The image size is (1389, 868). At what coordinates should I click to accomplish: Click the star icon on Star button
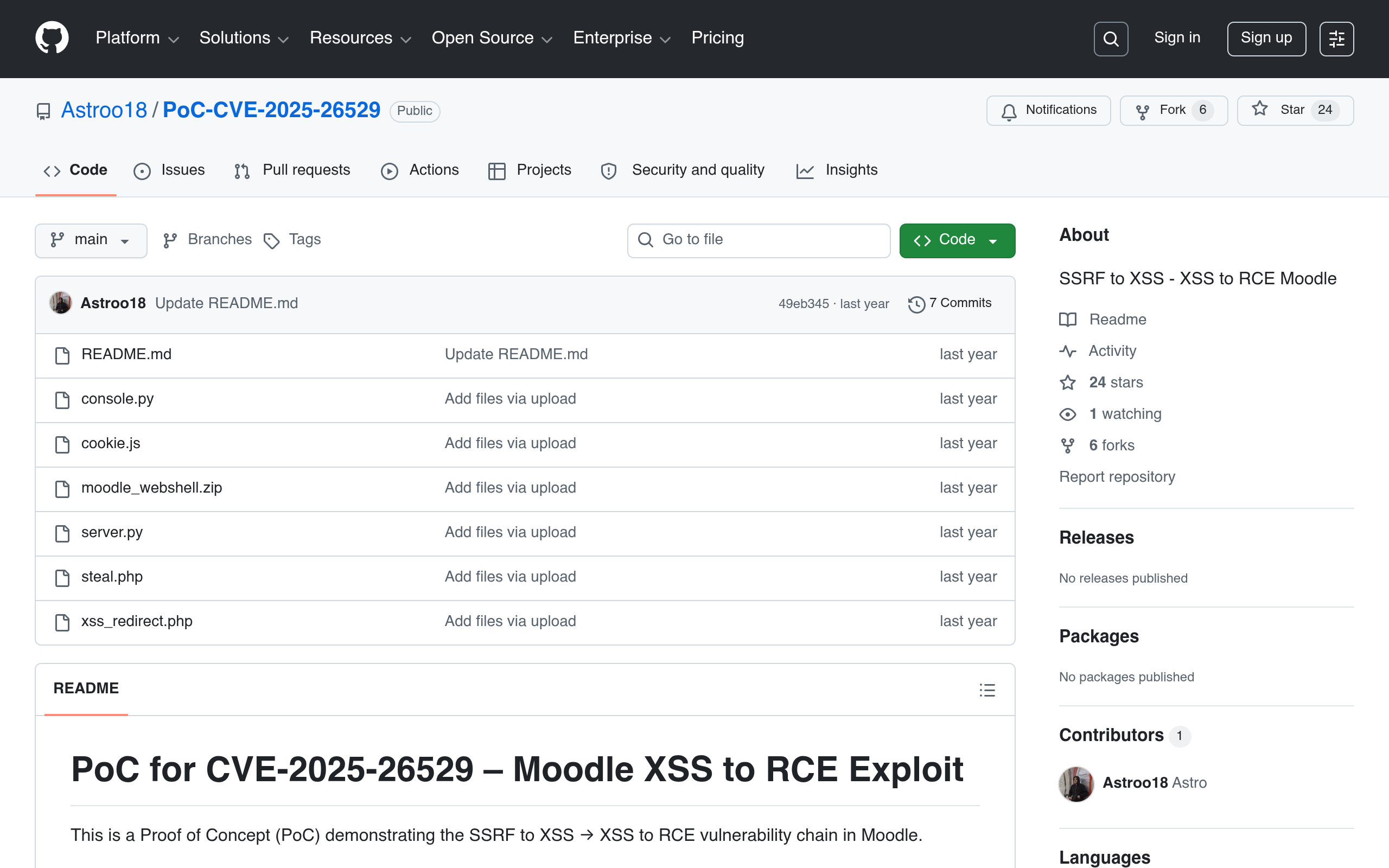tap(1260, 108)
